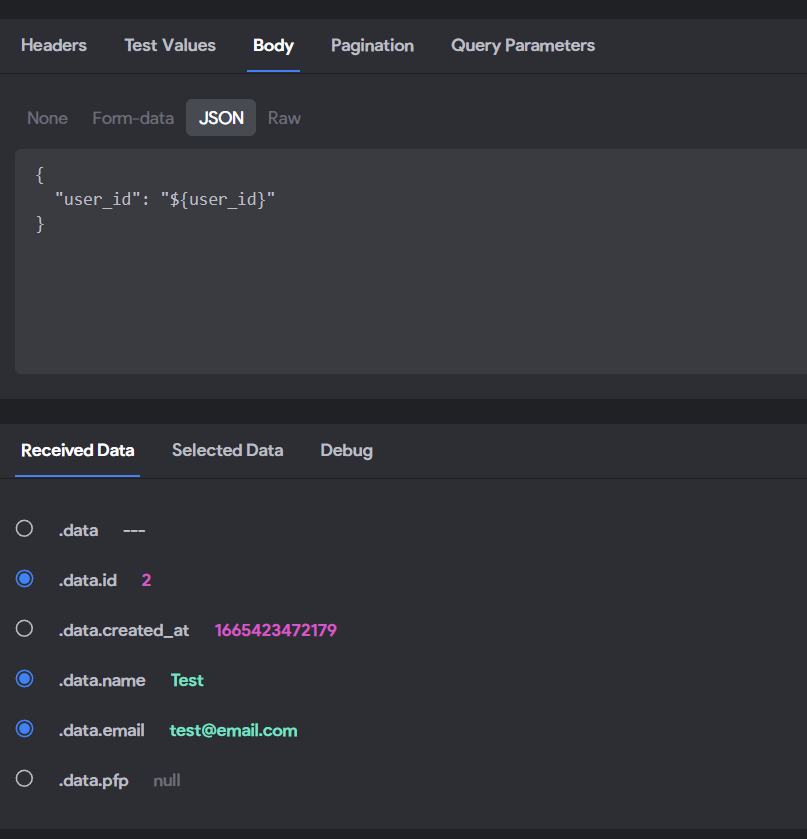This screenshot has width=807, height=839.
Task: Open the Headers tab
Action: pyautogui.click(x=54, y=45)
